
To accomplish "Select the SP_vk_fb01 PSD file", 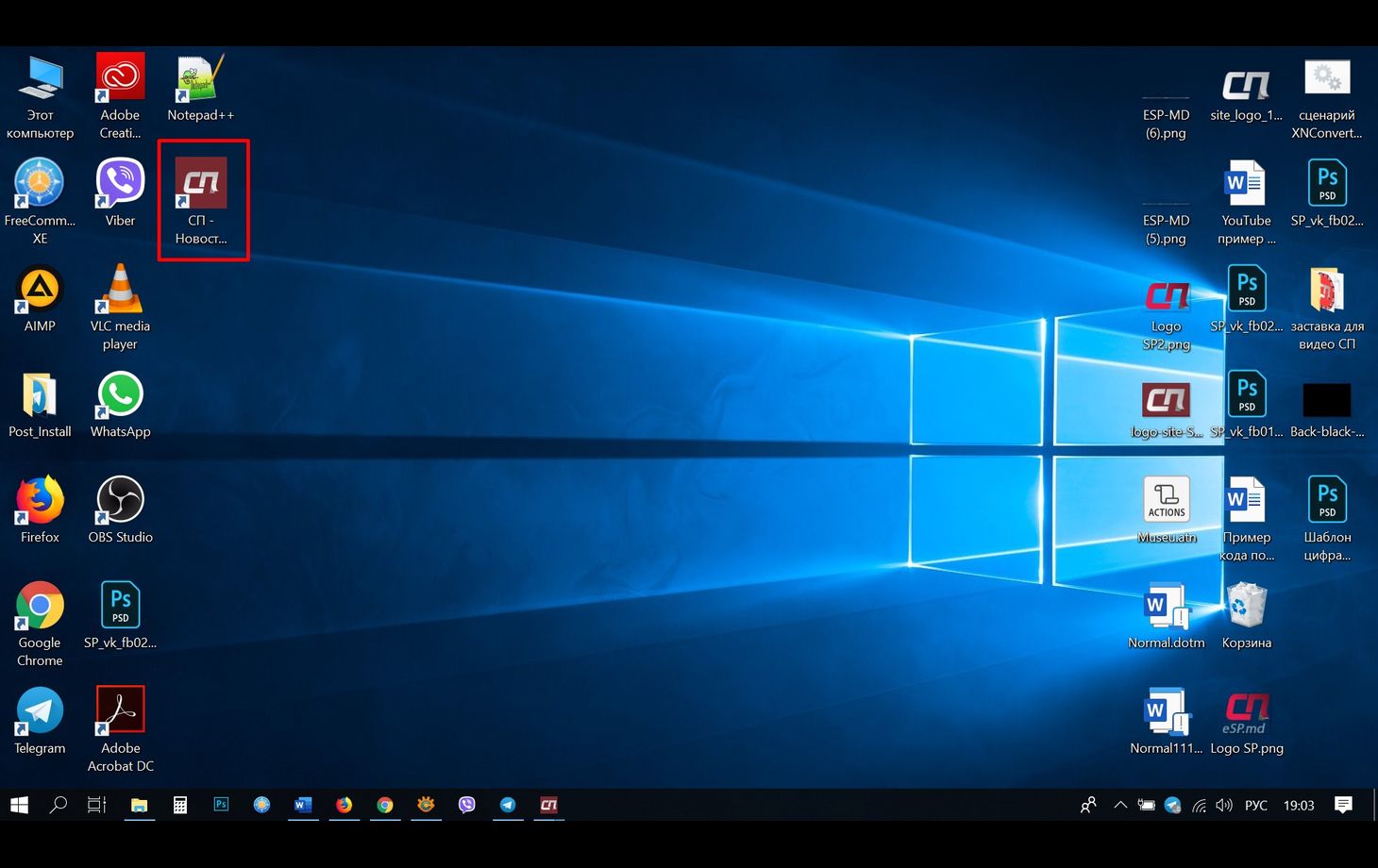I will [x=1246, y=406].
